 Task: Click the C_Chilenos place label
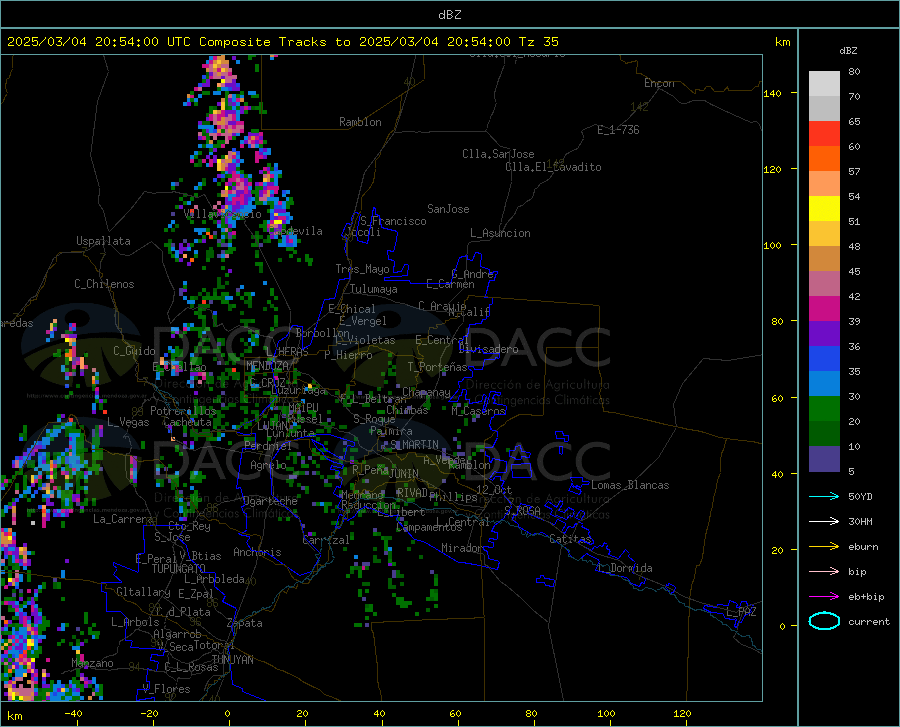[x=104, y=284]
